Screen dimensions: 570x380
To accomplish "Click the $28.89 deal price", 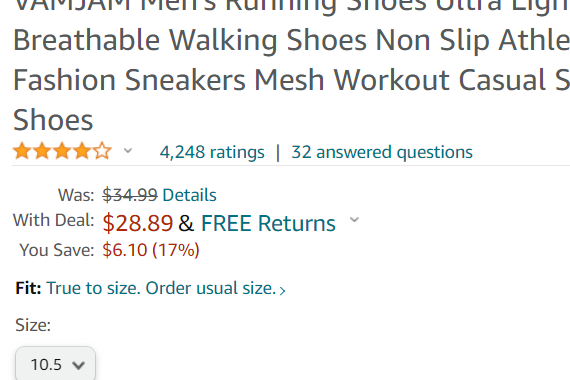I will pyautogui.click(x=137, y=223).
